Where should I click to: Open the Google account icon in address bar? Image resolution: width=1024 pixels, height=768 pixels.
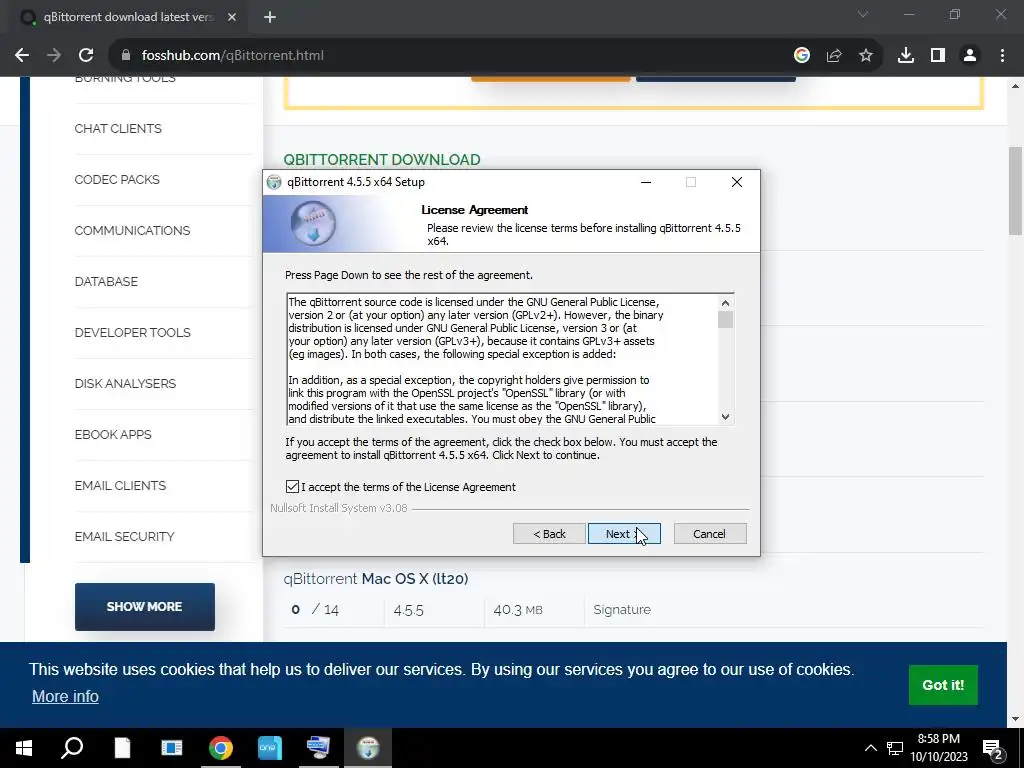click(802, 56)
